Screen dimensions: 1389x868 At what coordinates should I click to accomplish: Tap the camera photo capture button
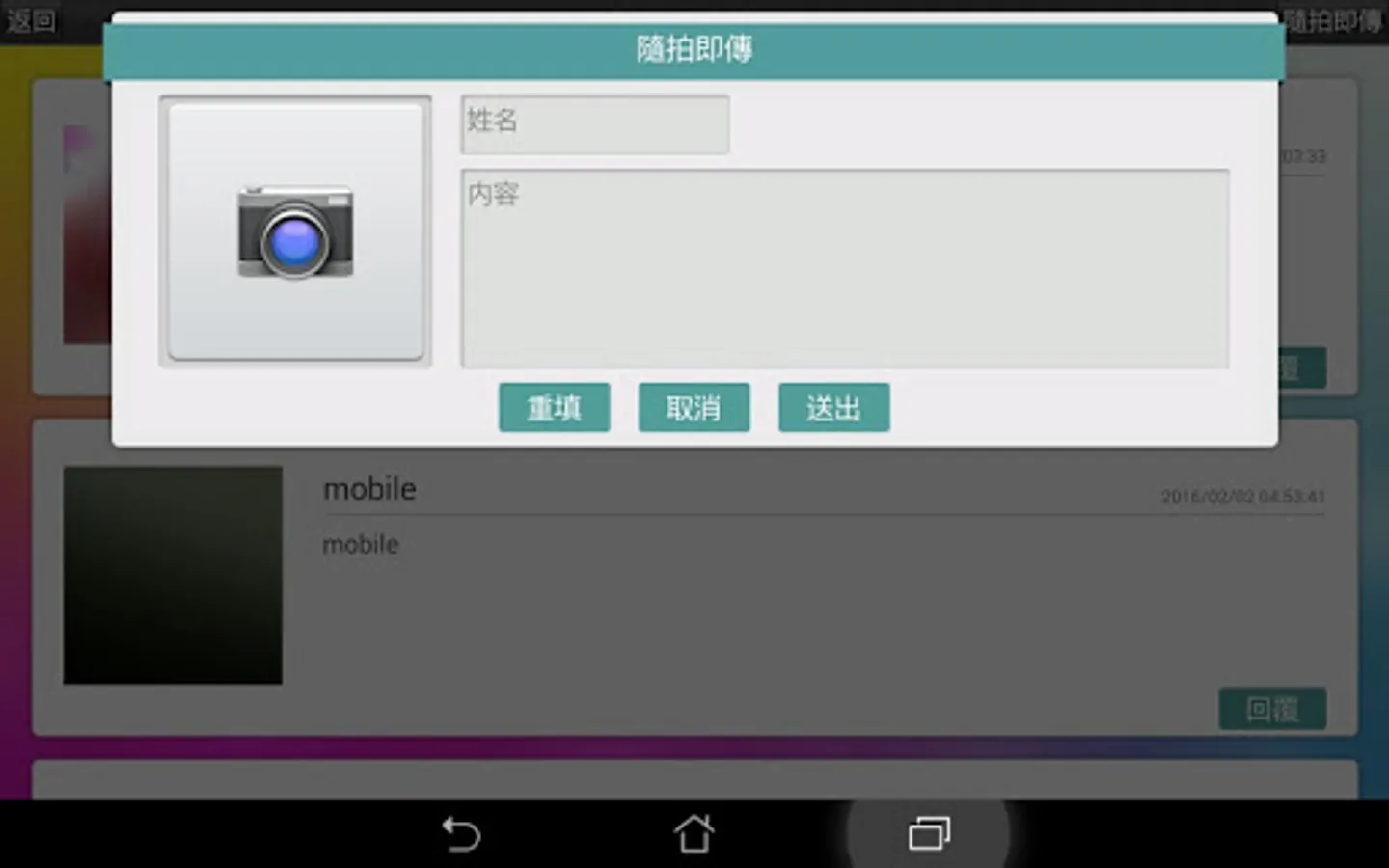(x=295, y=231)
